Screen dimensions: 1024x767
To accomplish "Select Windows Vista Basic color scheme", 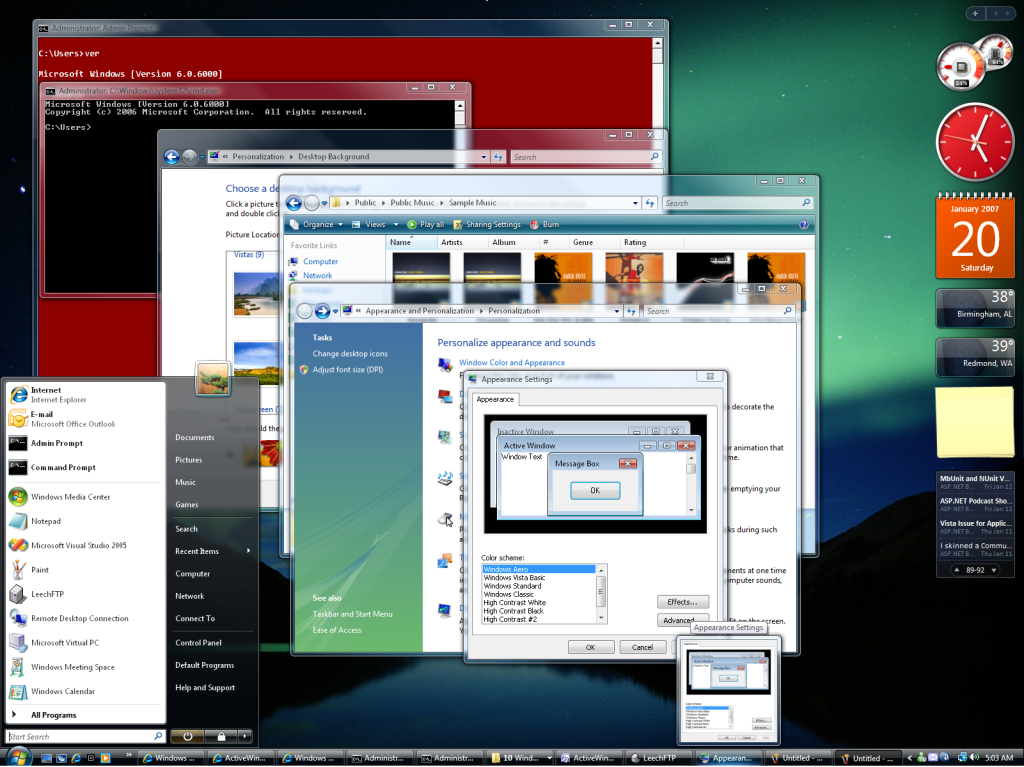I will point(514,578).
